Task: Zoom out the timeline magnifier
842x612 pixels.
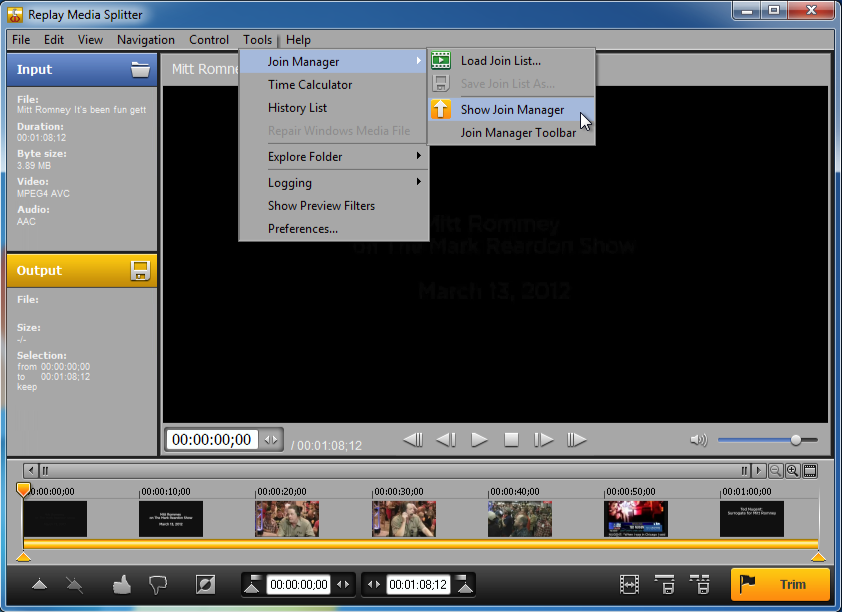Action: point(775,471)
